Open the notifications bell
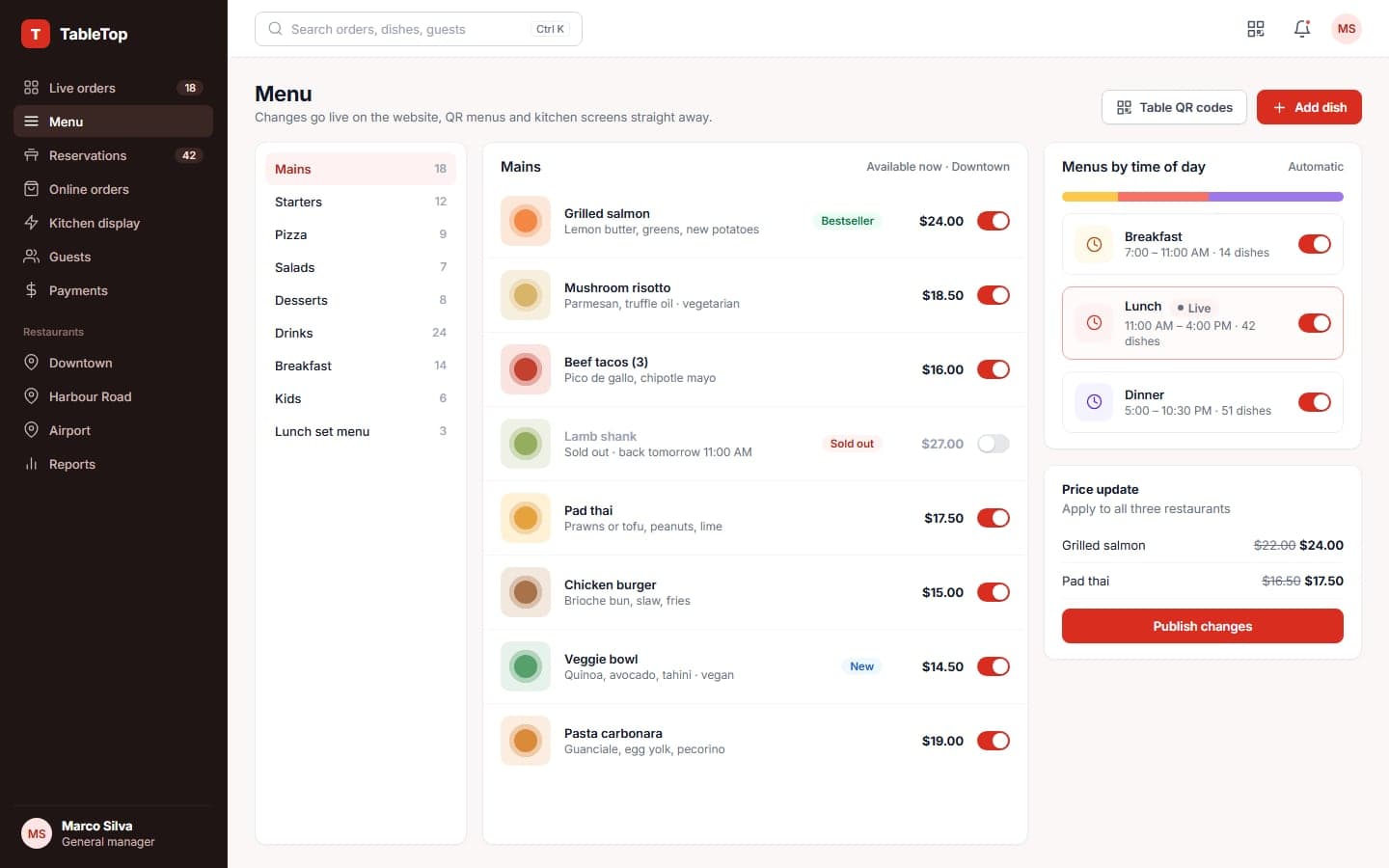This screenshot has height=868, width=1389. point(1302,29)
